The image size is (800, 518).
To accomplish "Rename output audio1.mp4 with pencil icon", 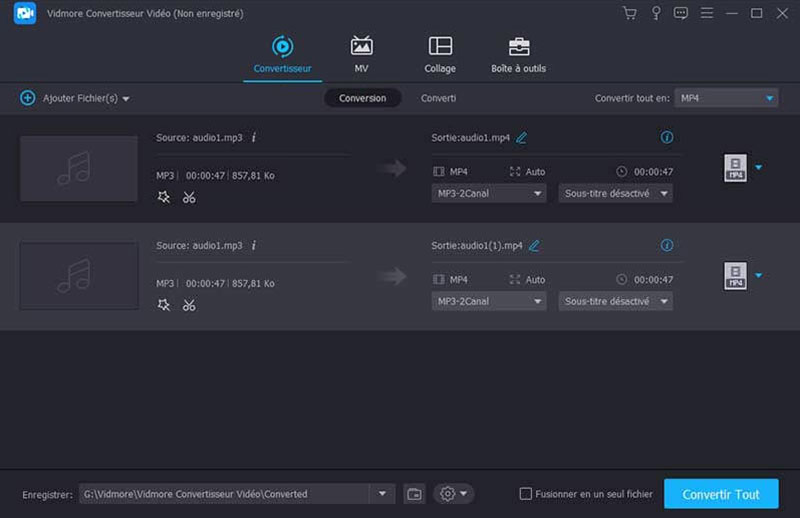I will [521, 137].
